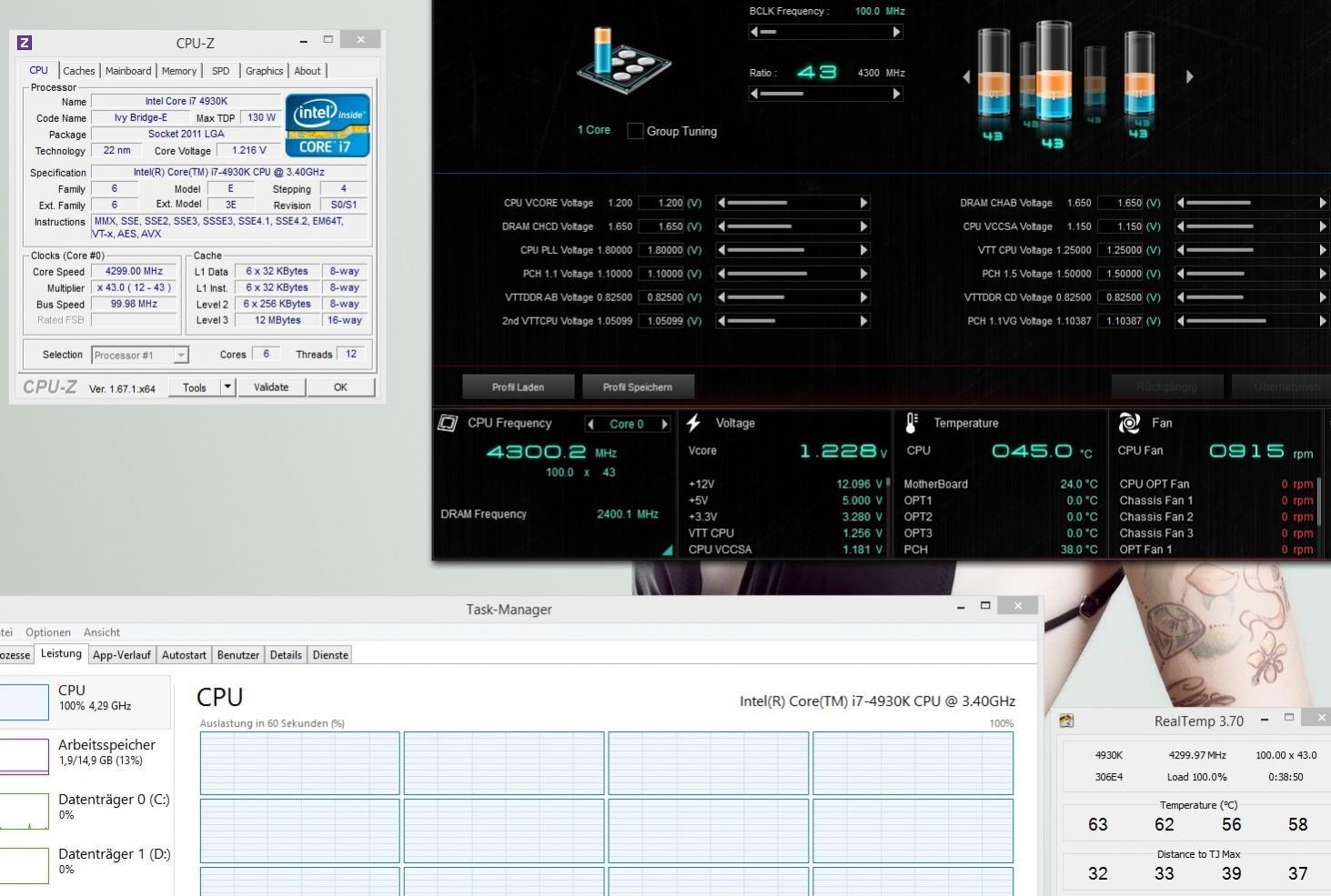The width and height of the screenshot is (1331, 896).
Task: Select previous core in CPU Frequency panel
Action: (590, 424)
